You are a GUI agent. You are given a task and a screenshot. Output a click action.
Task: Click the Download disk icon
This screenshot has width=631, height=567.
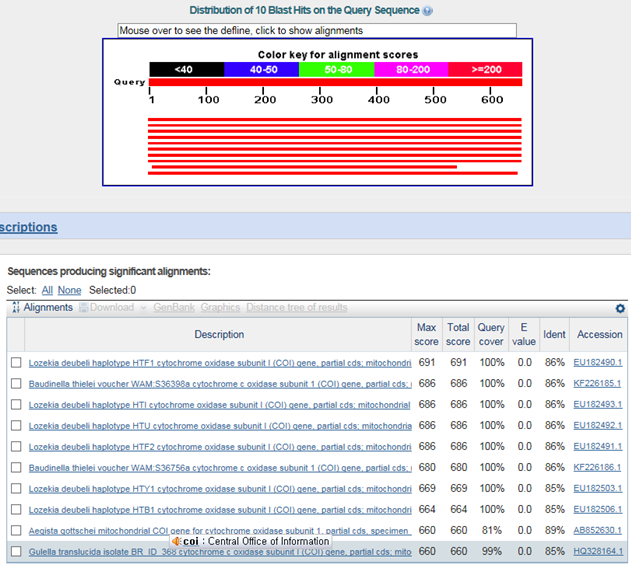[x=83, y=308]
